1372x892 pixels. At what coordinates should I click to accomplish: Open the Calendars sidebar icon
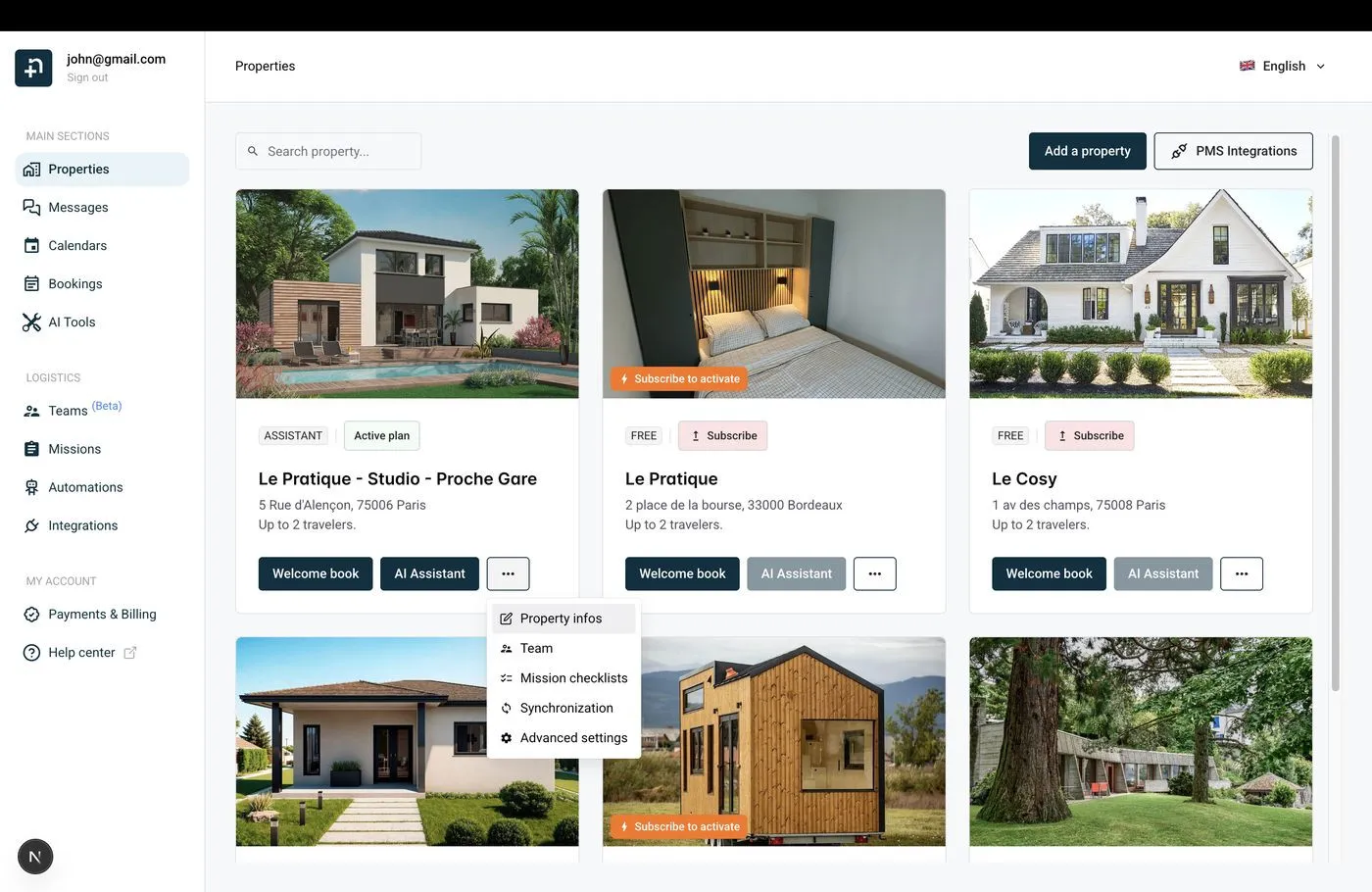[31, 246]
